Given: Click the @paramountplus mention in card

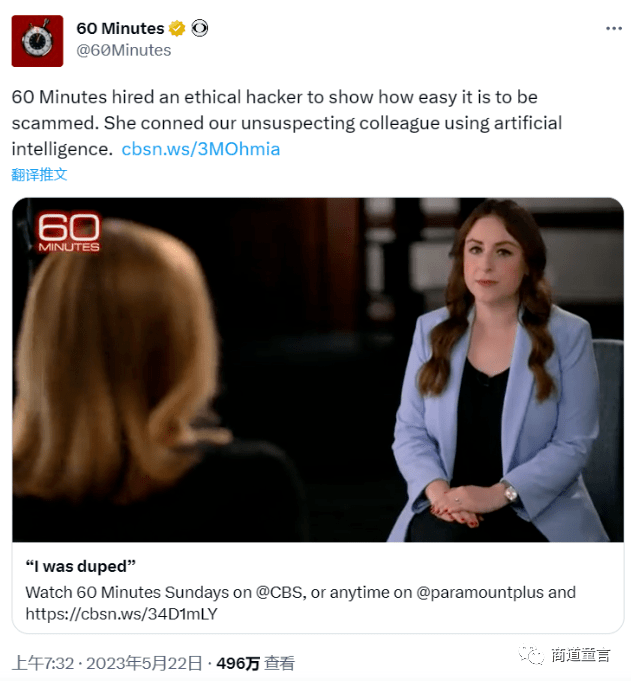Looking at the screenshot, I should 480,592.
